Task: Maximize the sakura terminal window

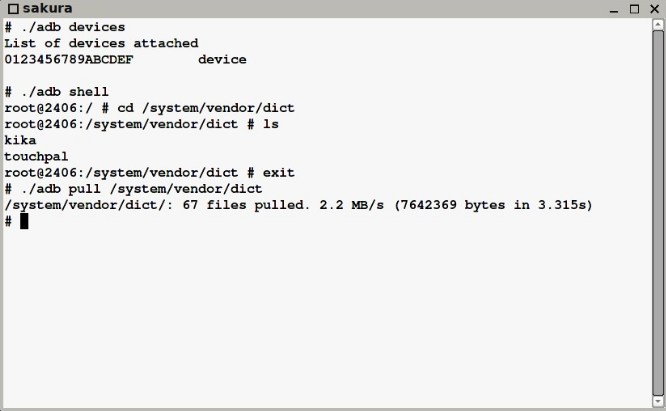Action: tap(634, 9)
